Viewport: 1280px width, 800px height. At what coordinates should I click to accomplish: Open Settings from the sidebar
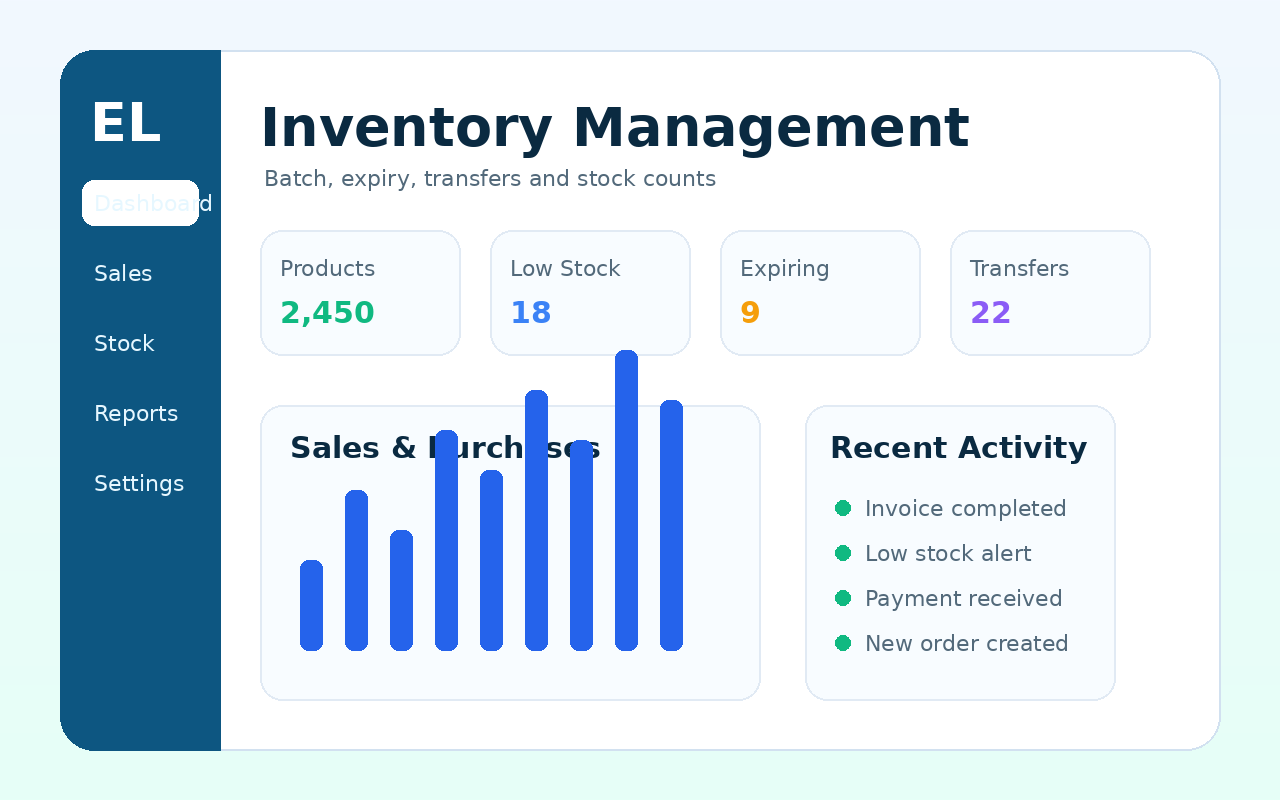pyautogui.click(x=139, y=484)
